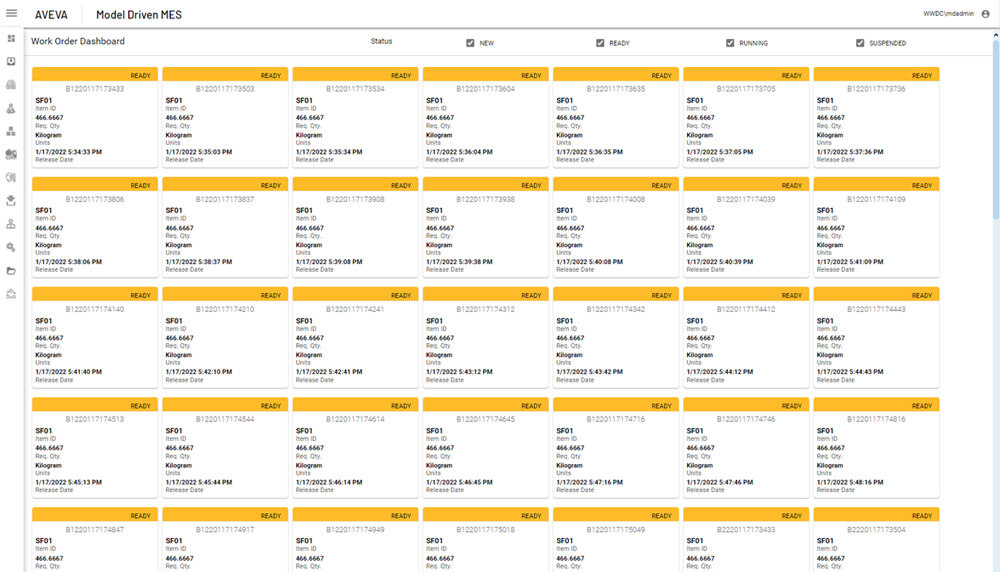The height and width of the screenshot is (572, 1000).
Task: Click the hierarchy tree icon in sidebar
Action: [x=11, y=224]
